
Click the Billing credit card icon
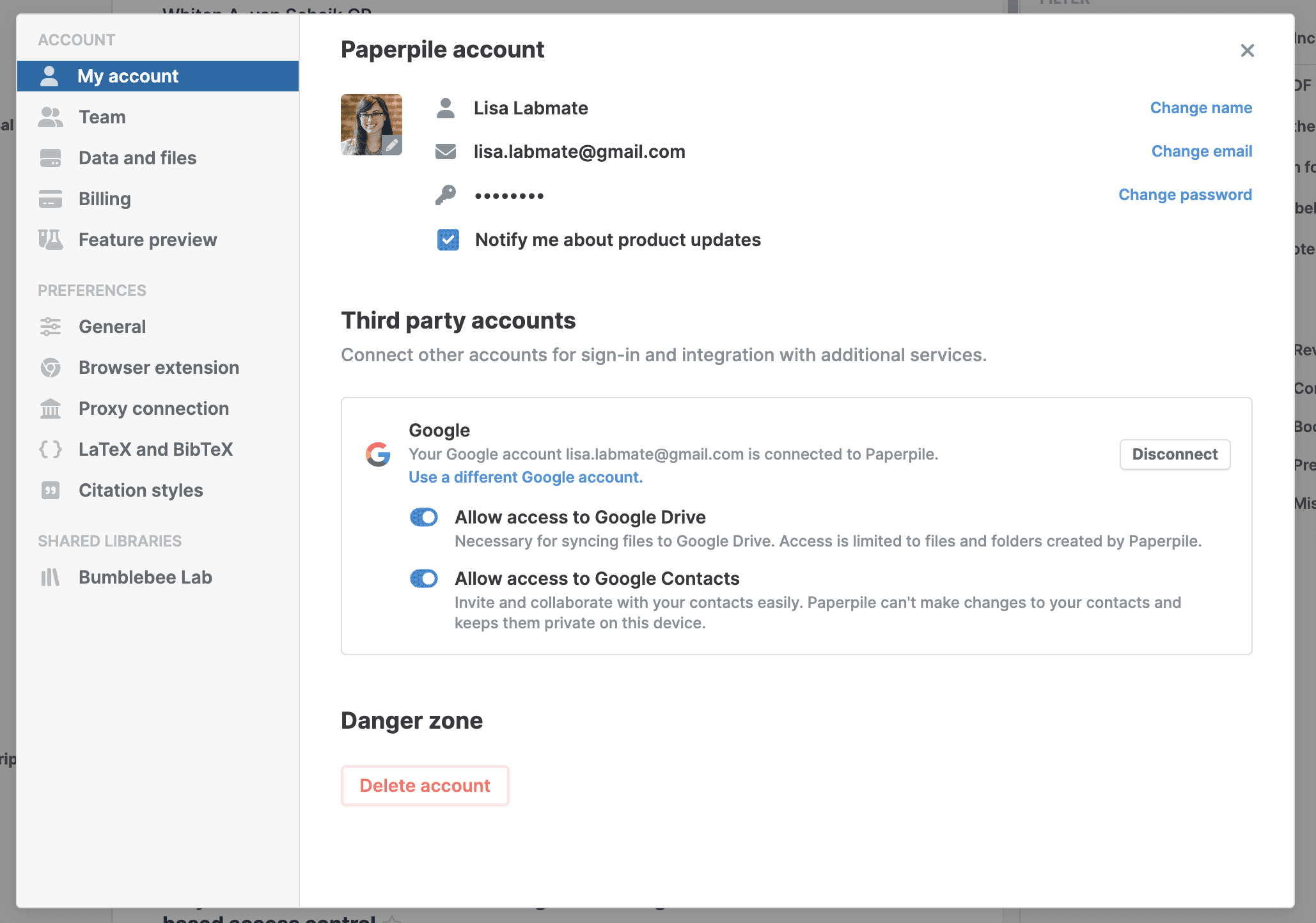(51, 199)
